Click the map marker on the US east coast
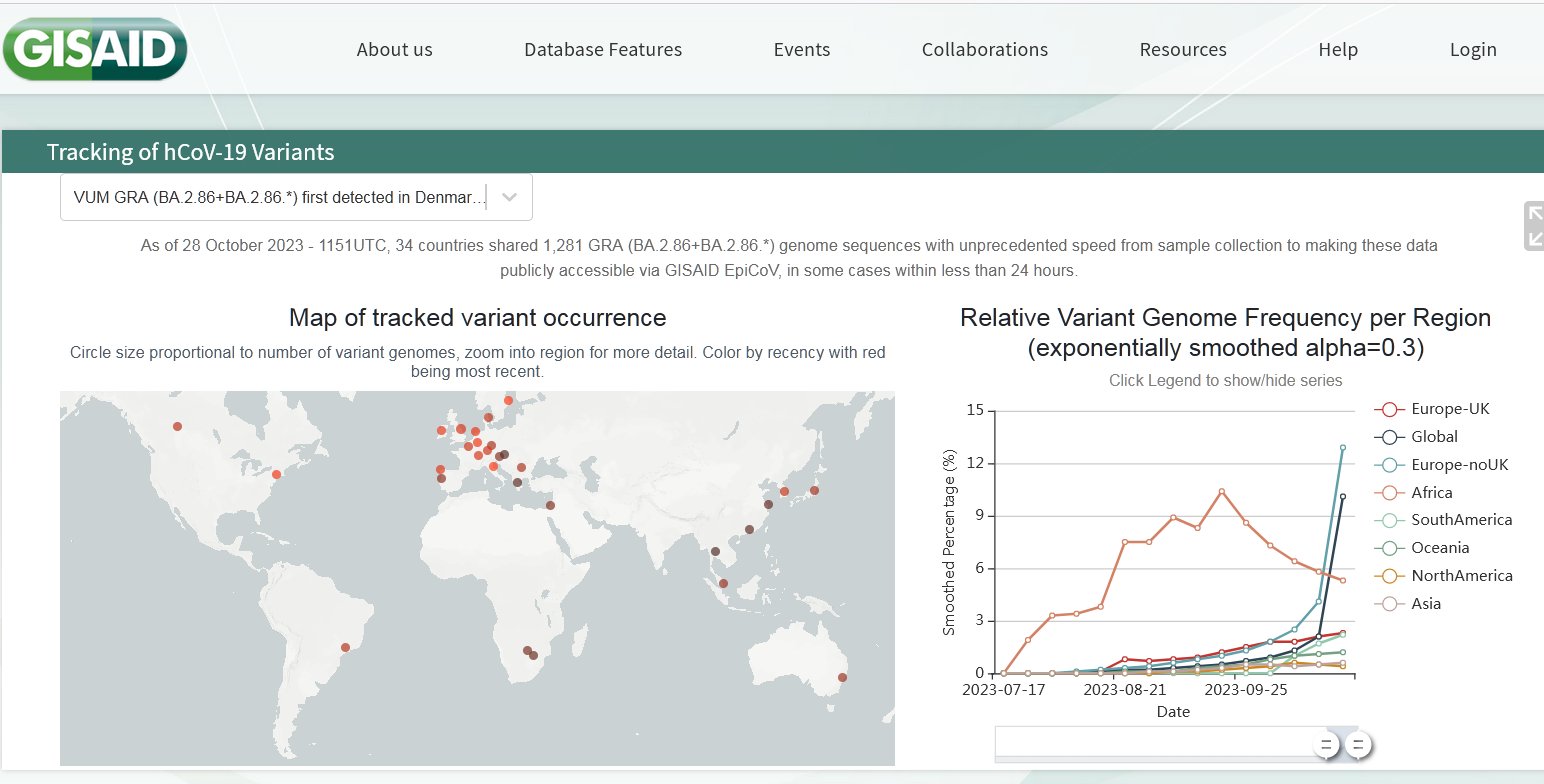1544x784 pixels. coord(277,474)
